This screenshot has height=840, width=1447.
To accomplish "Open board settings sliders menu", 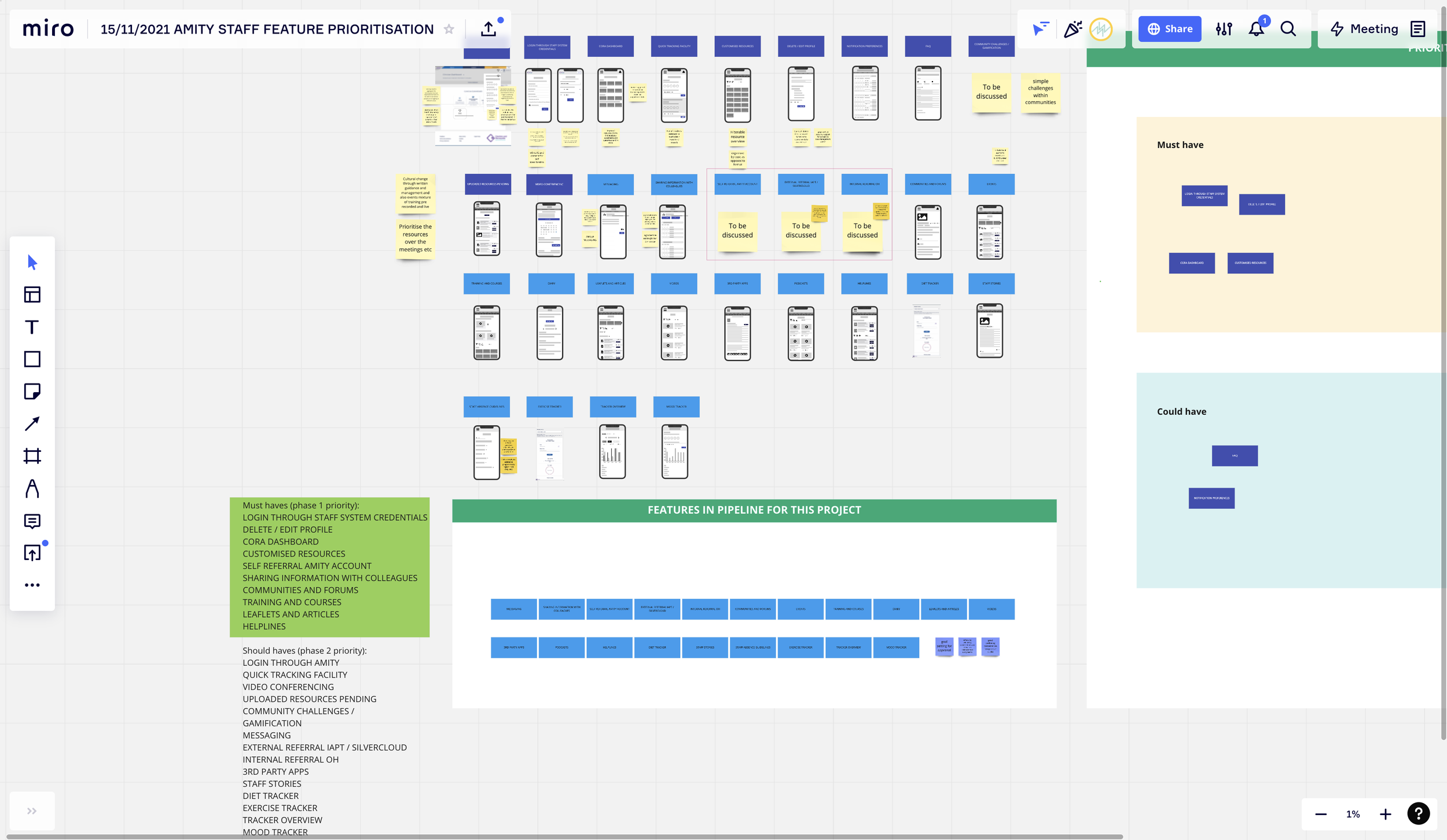I will pyautogui.click(x=1224, y=28).
